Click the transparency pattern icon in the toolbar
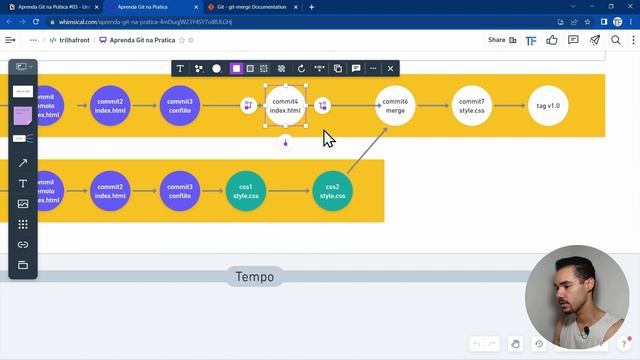 click(x=282, y=69)
